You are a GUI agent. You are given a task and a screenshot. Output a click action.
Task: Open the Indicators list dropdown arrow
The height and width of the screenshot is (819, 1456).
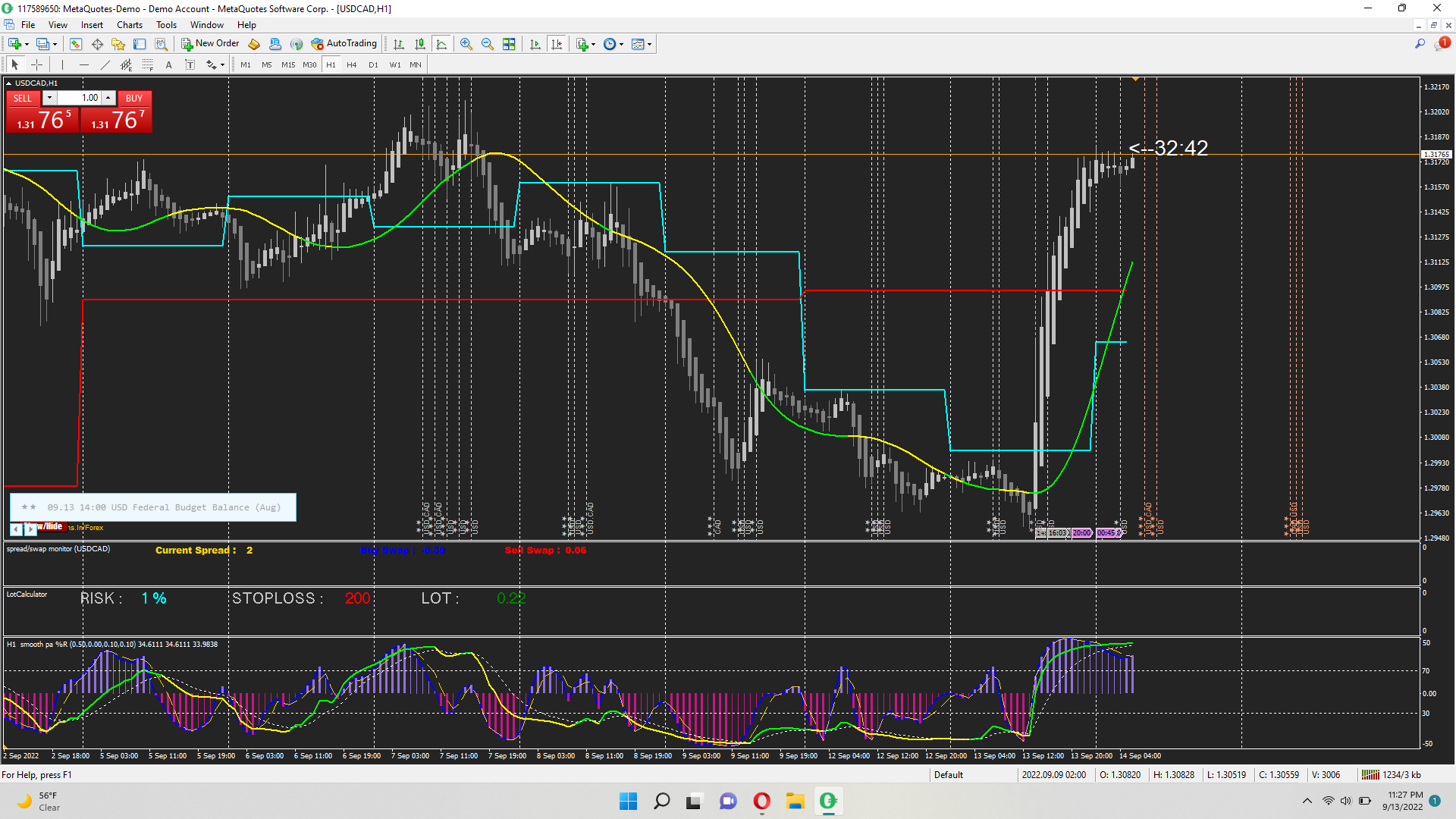pyautogui.click(x=593, y=44)
